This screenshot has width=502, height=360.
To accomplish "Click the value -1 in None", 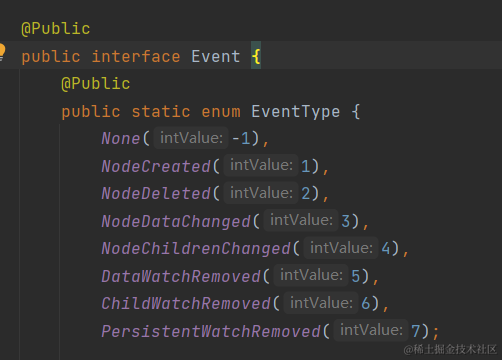I will 241,138.
